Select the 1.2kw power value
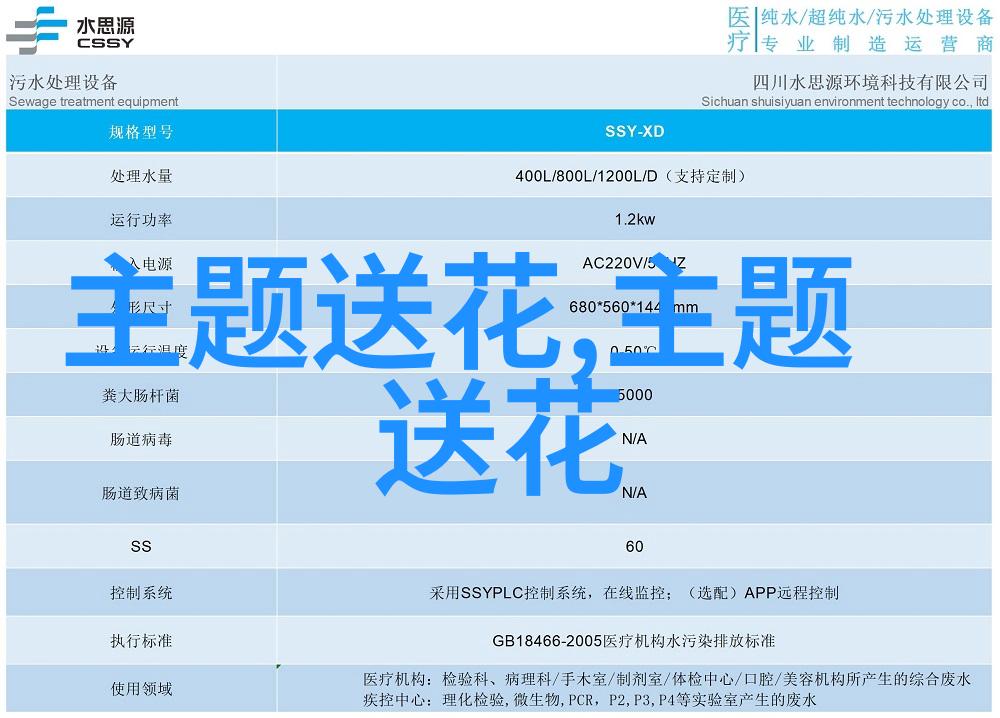 pos(634,220)
